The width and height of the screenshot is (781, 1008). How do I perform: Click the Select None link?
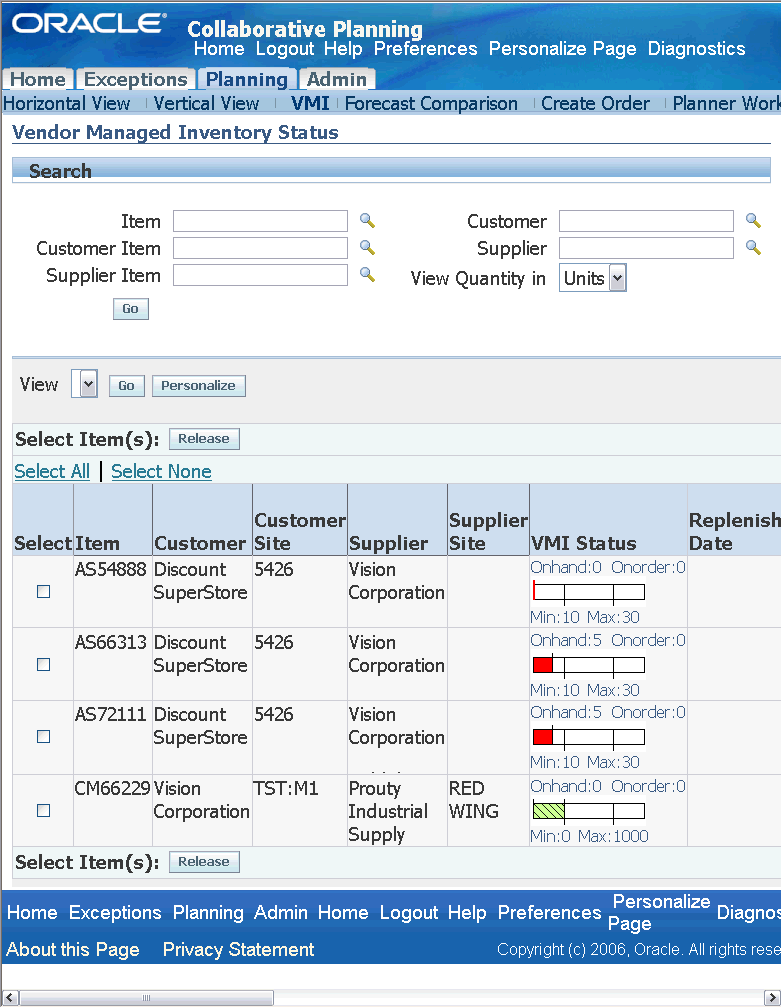pos(161,471)
